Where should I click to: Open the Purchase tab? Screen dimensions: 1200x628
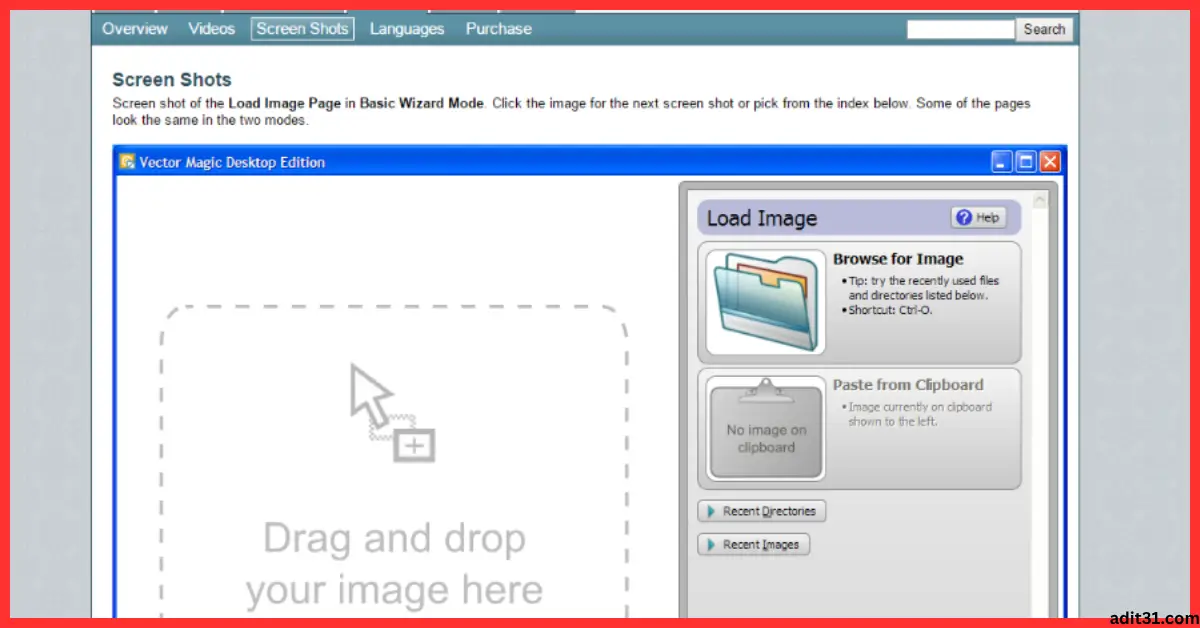(x=498, y=29)
